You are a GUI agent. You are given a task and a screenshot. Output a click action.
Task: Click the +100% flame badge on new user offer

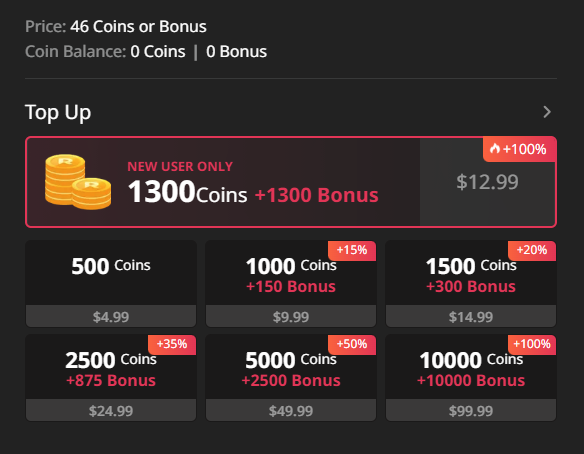coord(520,149)
